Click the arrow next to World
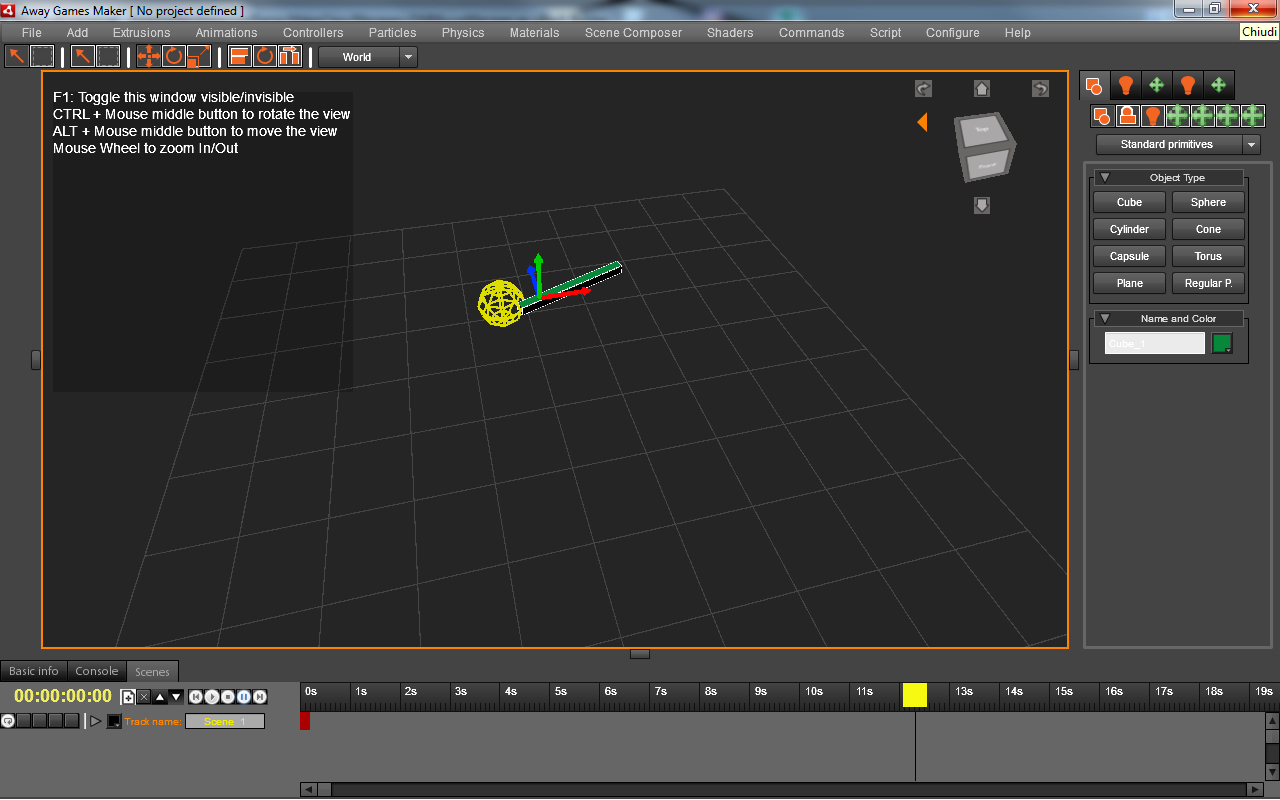 tap(408, 57)
